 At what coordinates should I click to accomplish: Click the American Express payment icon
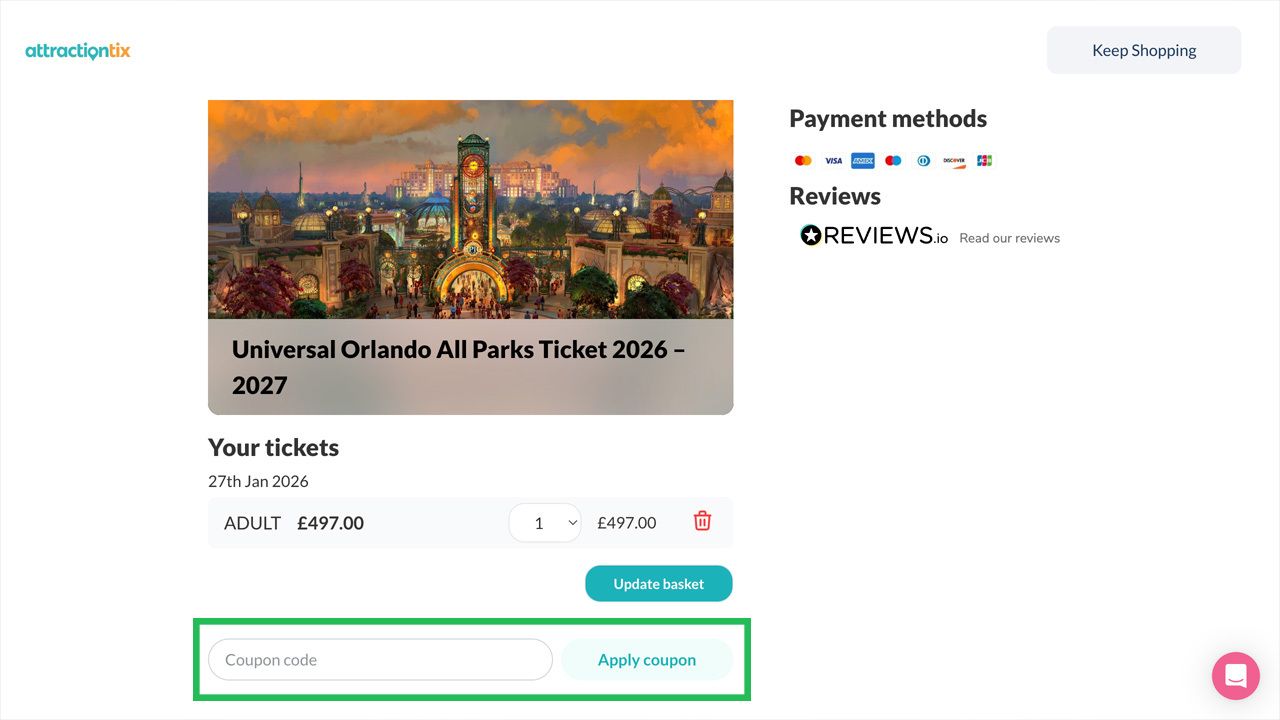click(862, 160)
